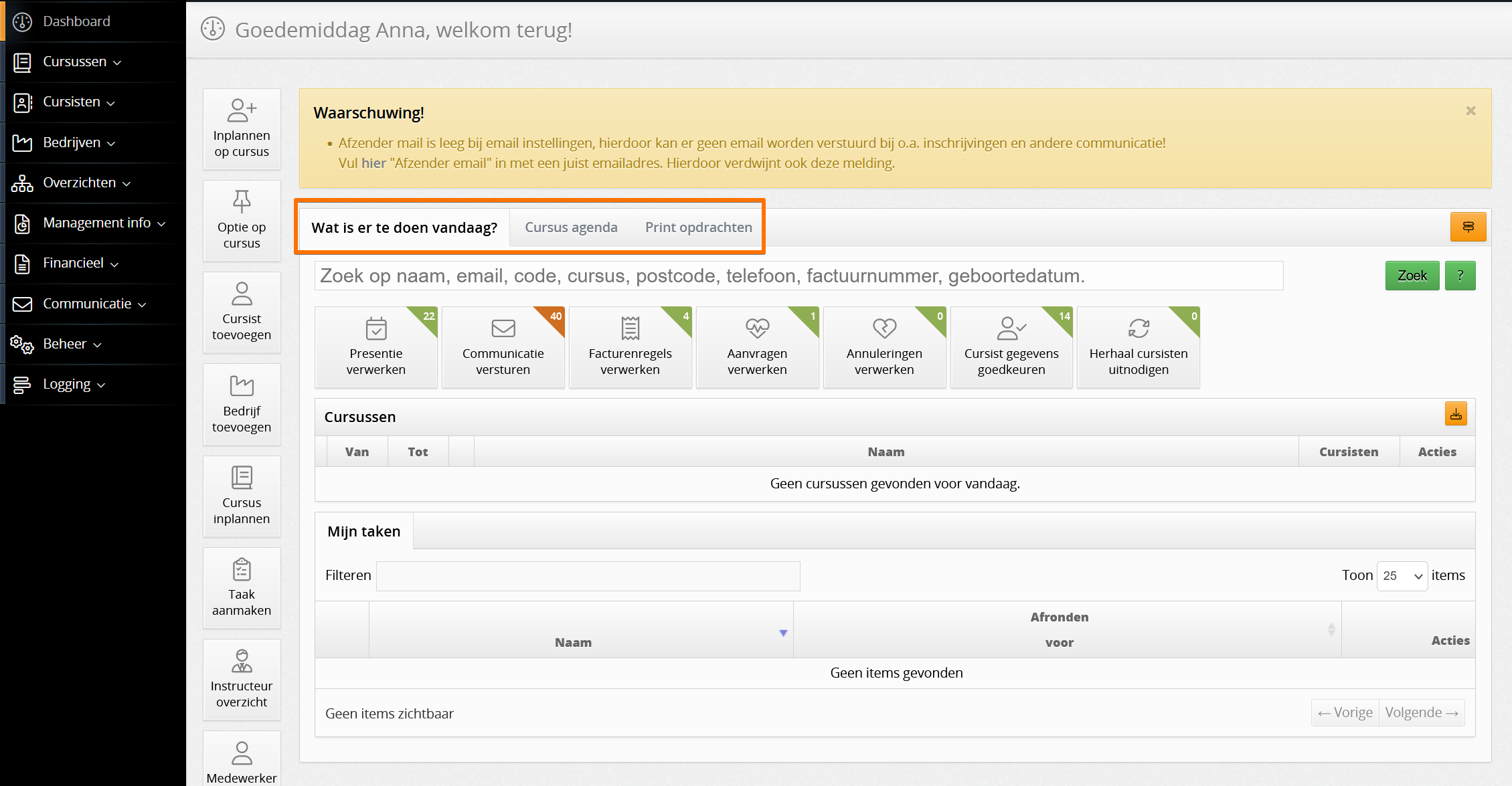Open Instructeur overzicht shortcut
The image size is (1512, 786).
click(x=242, y=680)
